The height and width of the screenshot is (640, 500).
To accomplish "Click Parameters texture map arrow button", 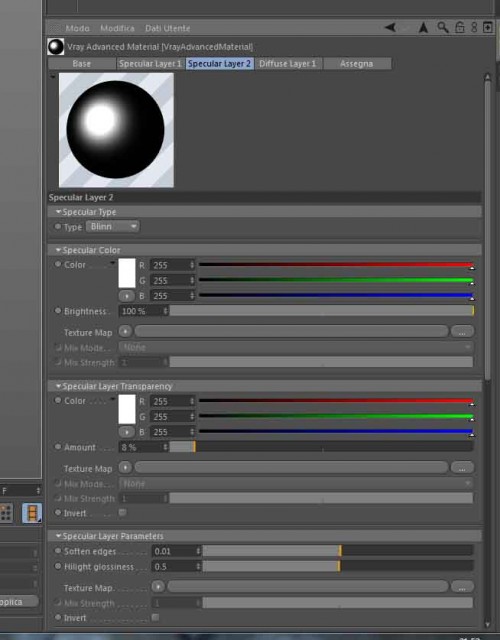I will [158, 587].
